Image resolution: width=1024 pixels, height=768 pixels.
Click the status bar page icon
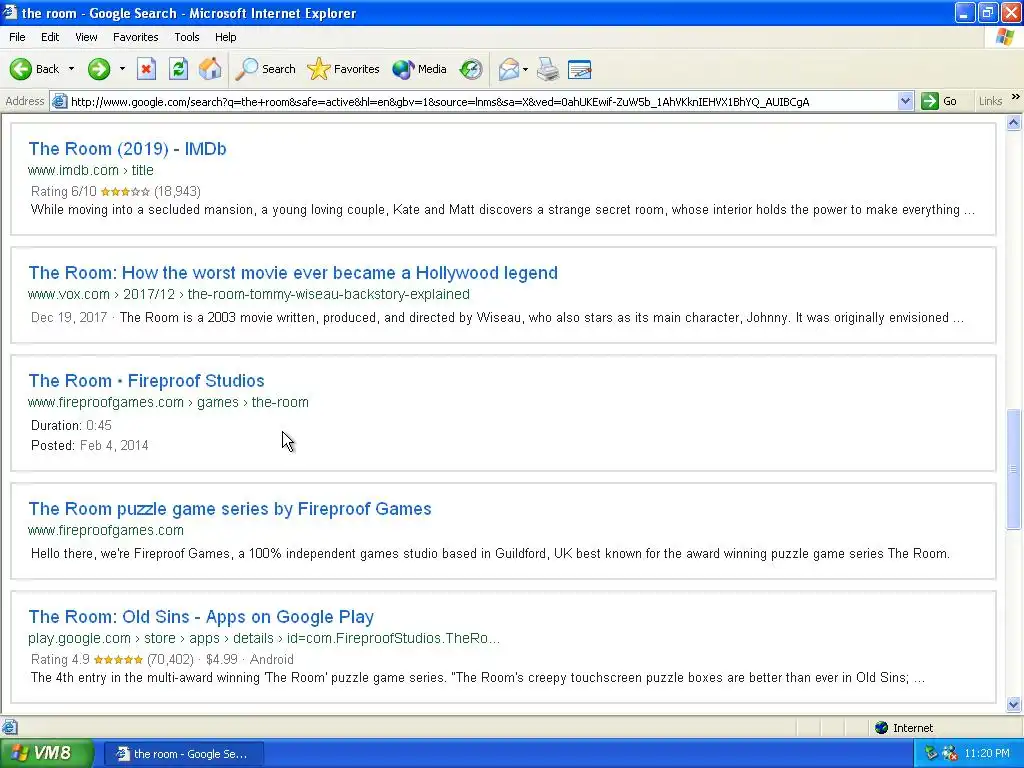click(9, 727)
